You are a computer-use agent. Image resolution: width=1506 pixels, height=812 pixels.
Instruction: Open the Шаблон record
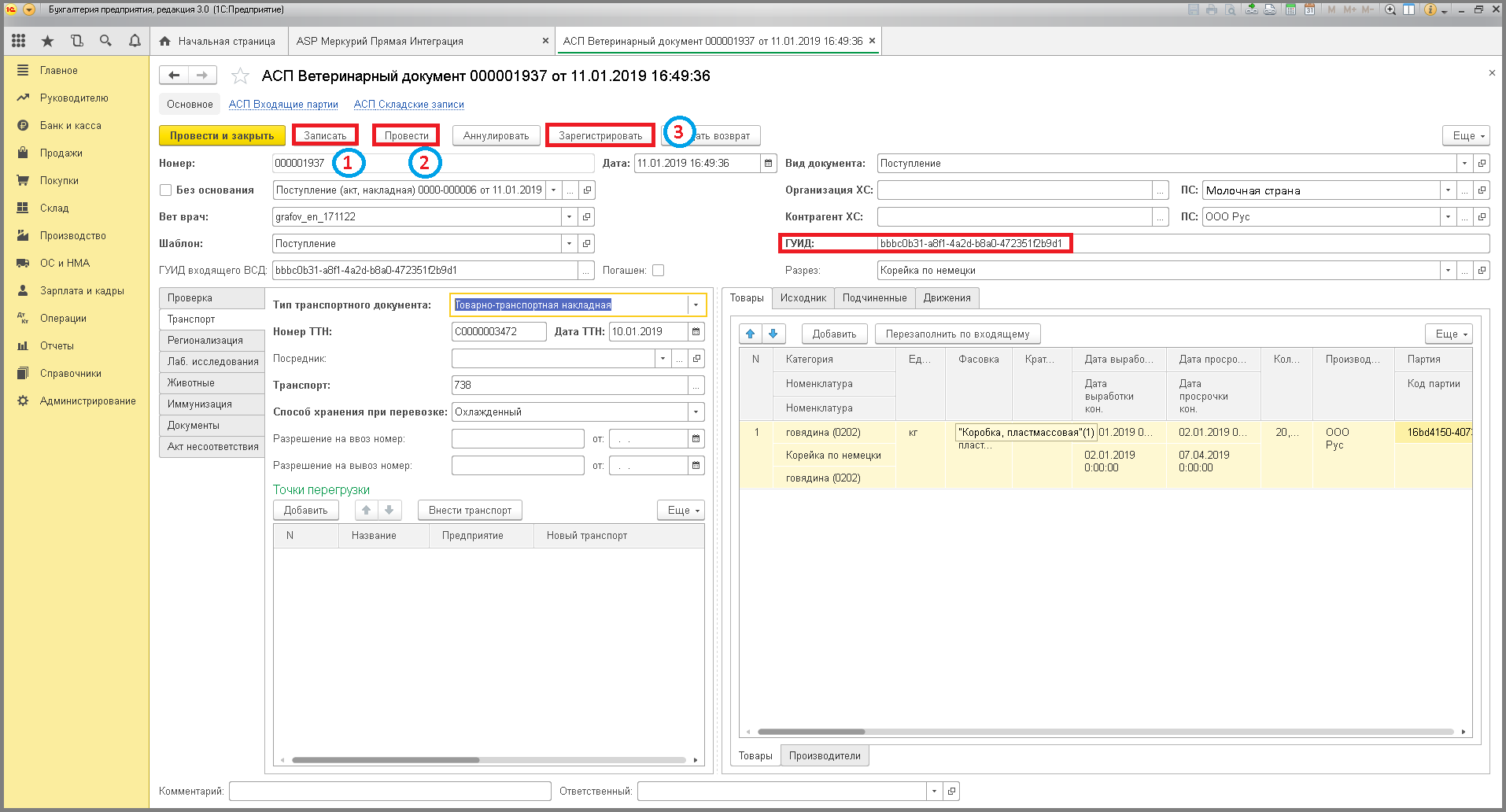pos(586,243)
